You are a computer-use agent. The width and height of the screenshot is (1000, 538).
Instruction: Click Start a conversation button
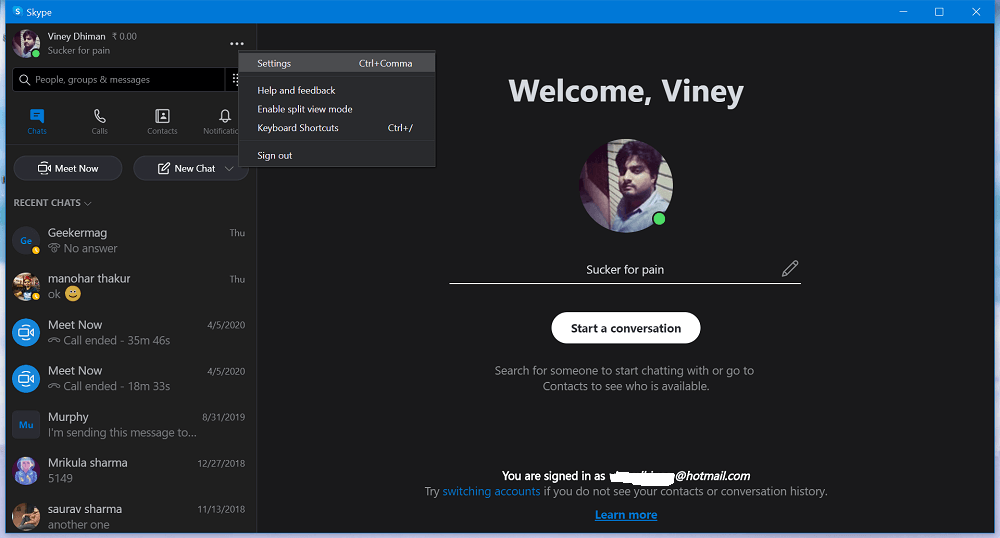point(626,328)
